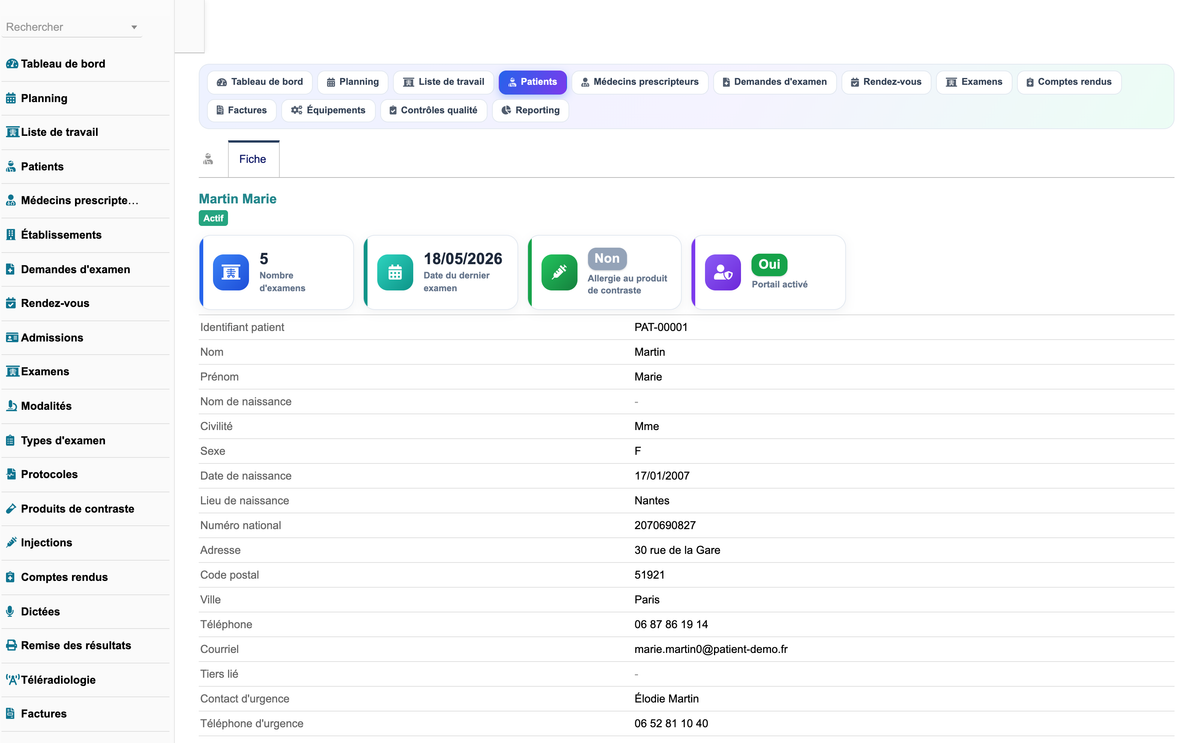Click the purple Portail activé user icon
1200x743 pixels.
tap(723, 272)
